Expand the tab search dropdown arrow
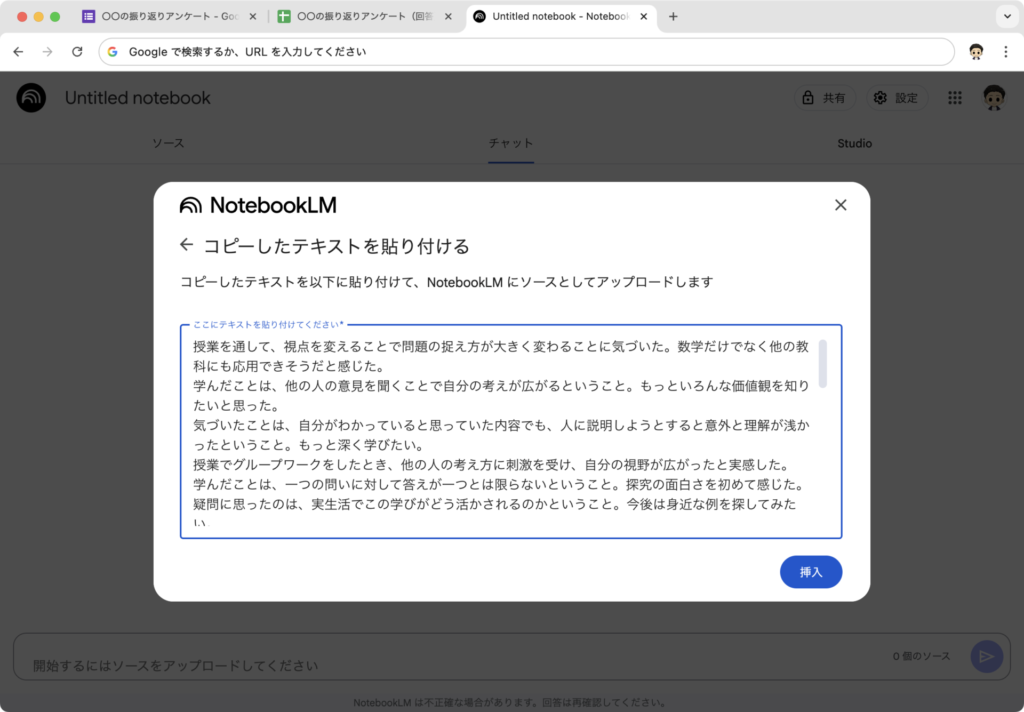This screenshot has height=712, width=1024. click(1007, 16)
